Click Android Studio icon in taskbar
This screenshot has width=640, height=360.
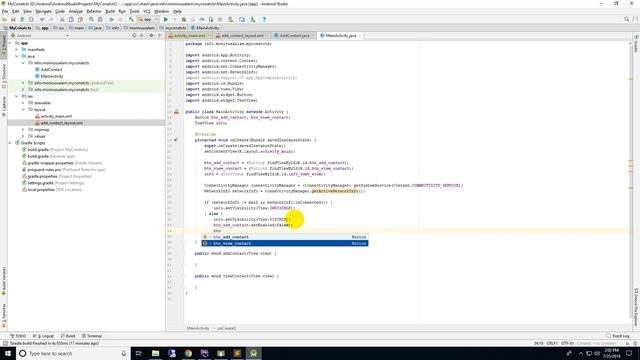coord(253,353)
